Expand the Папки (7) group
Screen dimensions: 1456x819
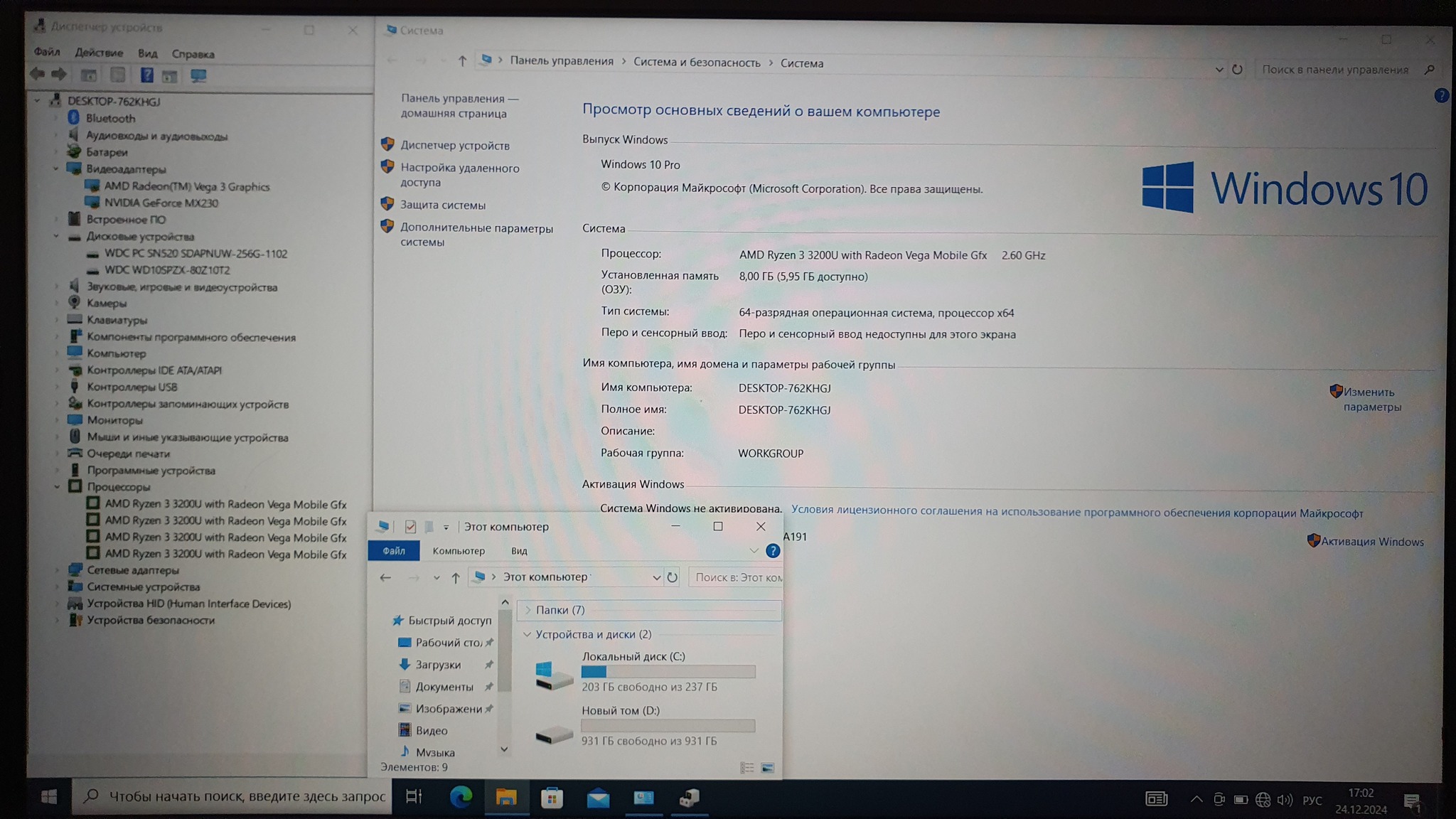pos(528,610)
